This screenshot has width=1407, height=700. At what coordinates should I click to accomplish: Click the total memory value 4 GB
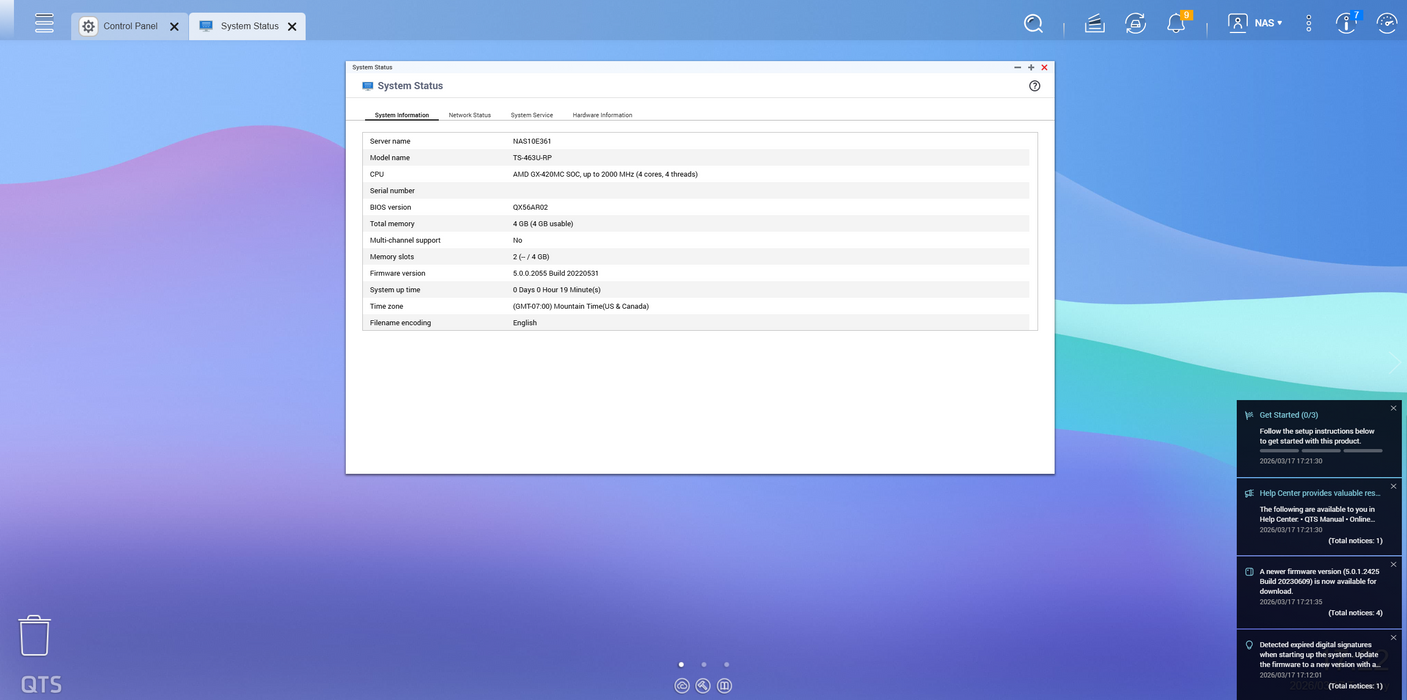click(543, 224)
